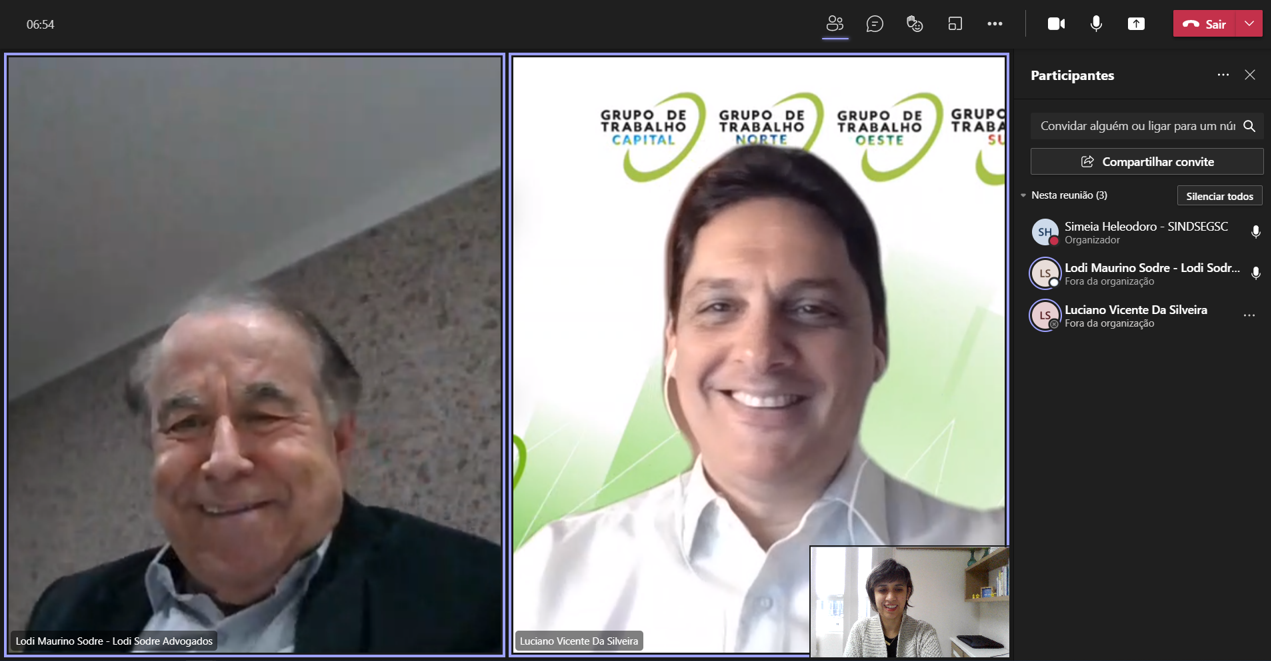
Task: Open the participants panel icon in toolbar
Action: click(835, 24)
